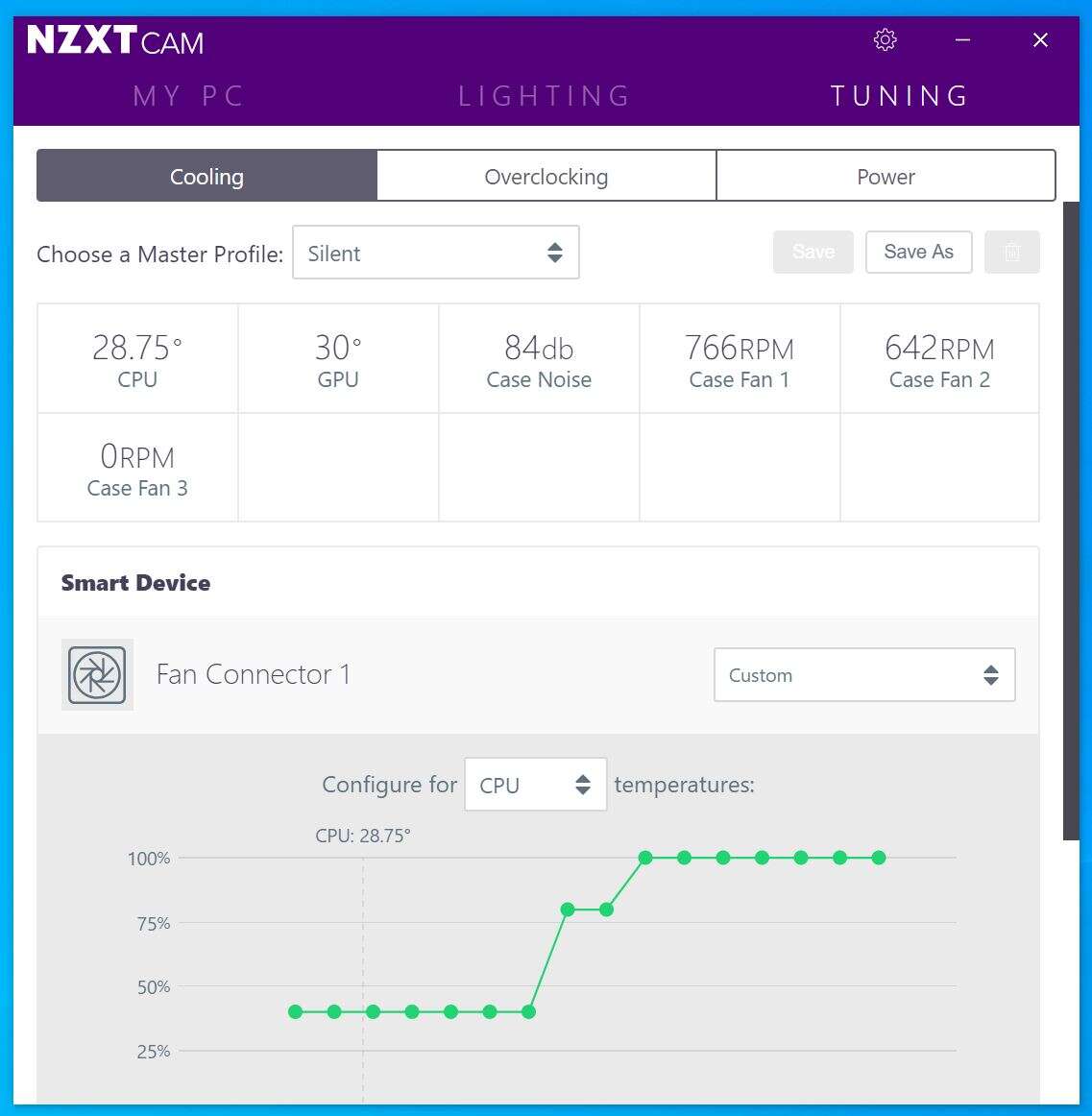Select the rightmost fan curve point
1092x1116 pixels.
point(879,858)
